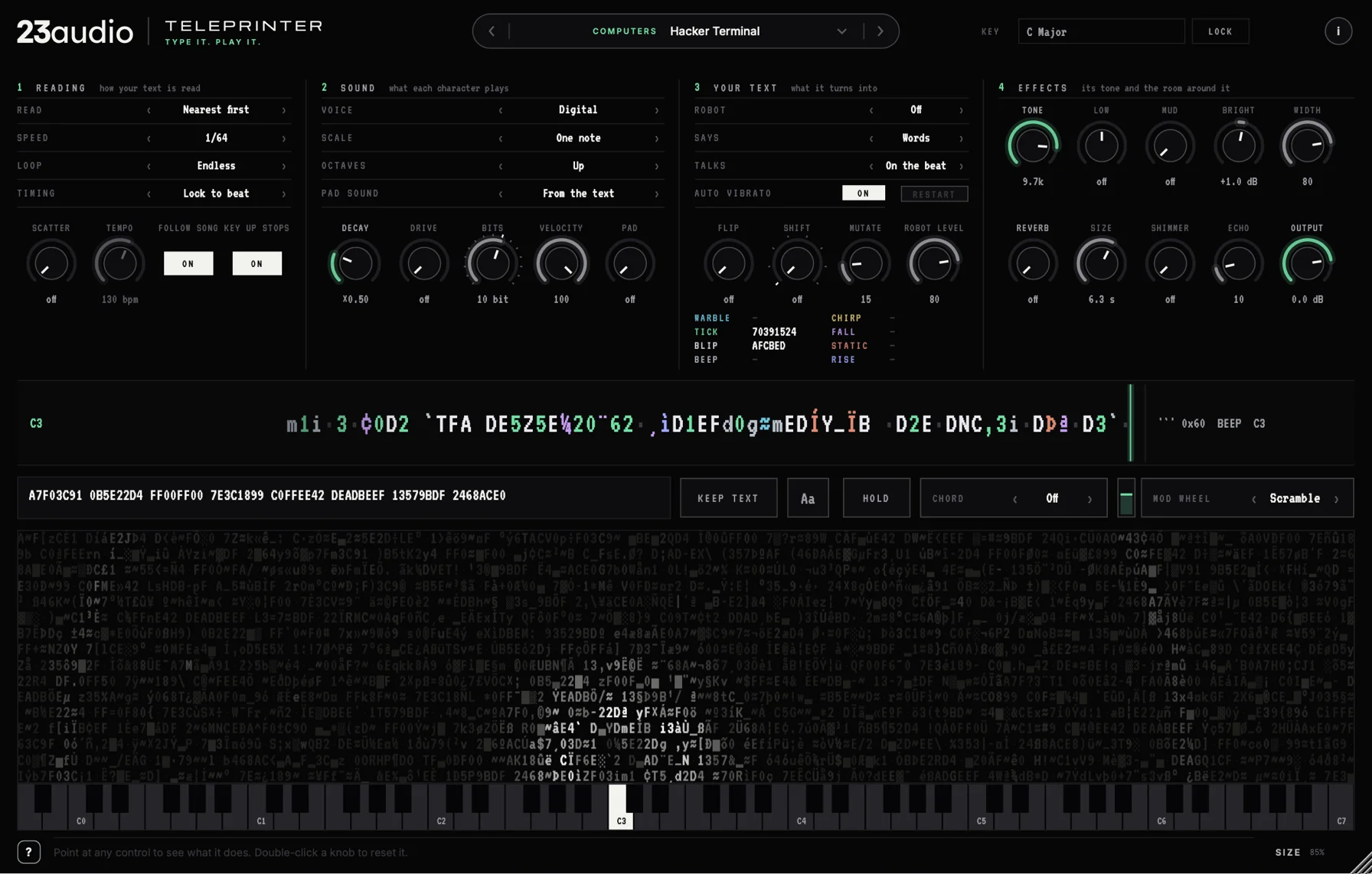Screen dimensions: 1372x874
Task: Click the previous arrow for MOD WHEEL setting
Action: coord(1254,499)
